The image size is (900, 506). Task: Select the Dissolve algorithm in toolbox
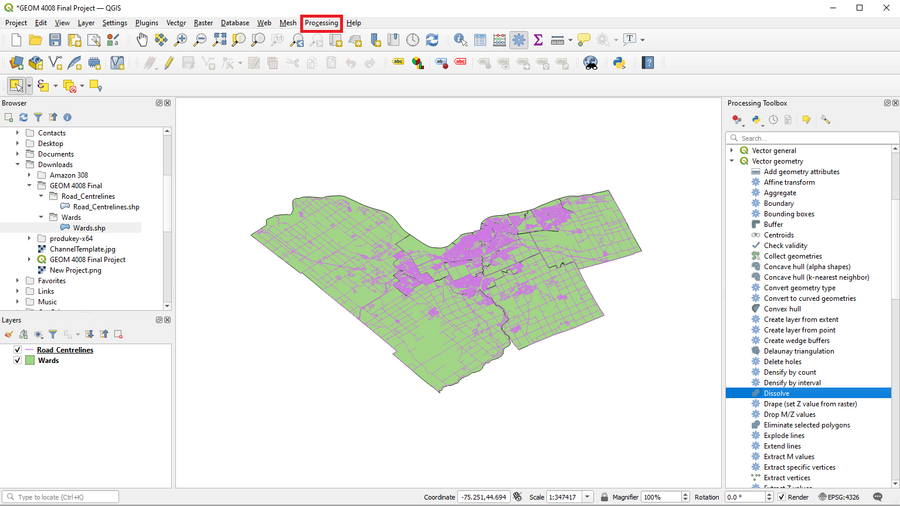[x=776, y=393]
